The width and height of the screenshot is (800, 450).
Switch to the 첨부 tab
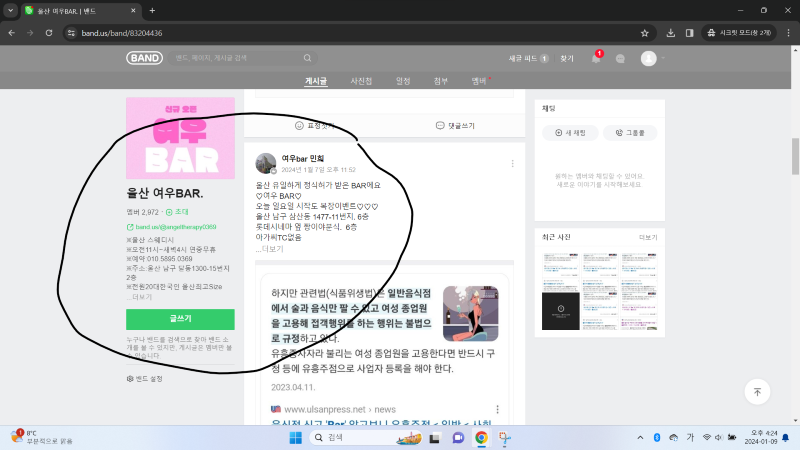(x=440, y=81)
